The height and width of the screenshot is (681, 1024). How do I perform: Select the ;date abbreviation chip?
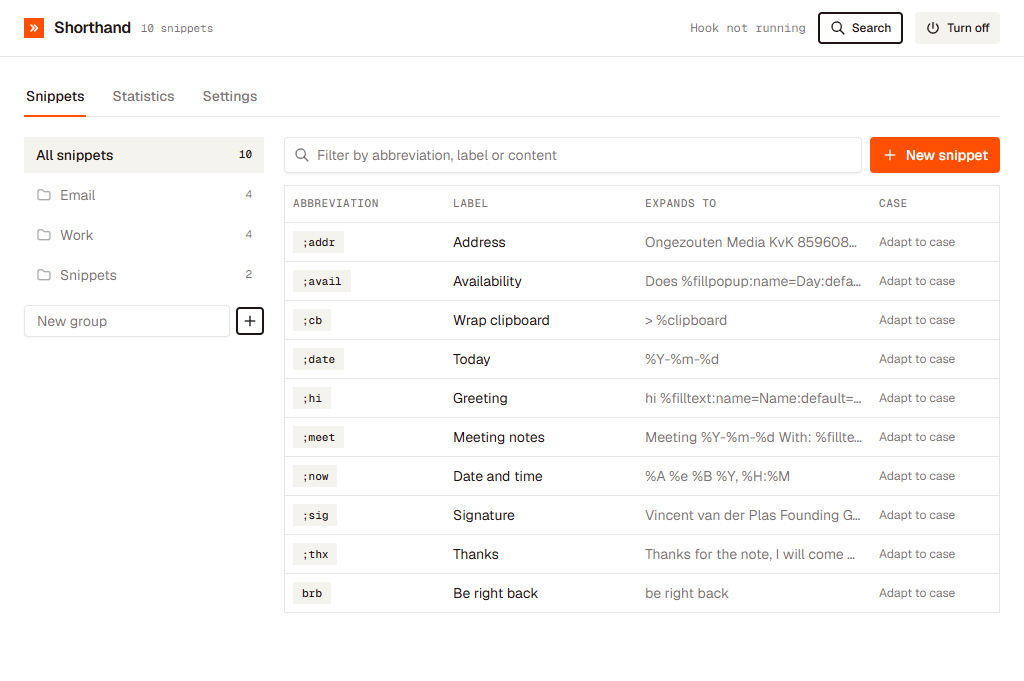pyautogui.click(x=319, y=360)
